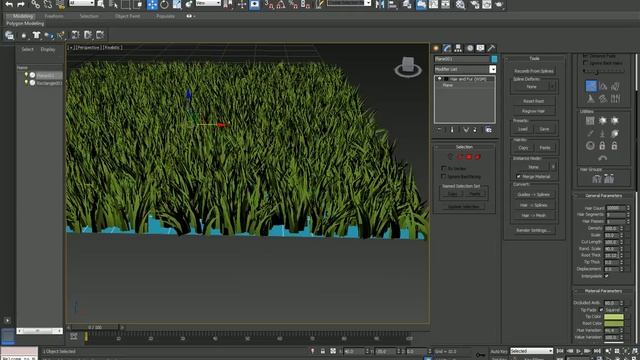The image size is (640, 360).
Task: Click the Undo arrow icon
Action: click(9, 4)
